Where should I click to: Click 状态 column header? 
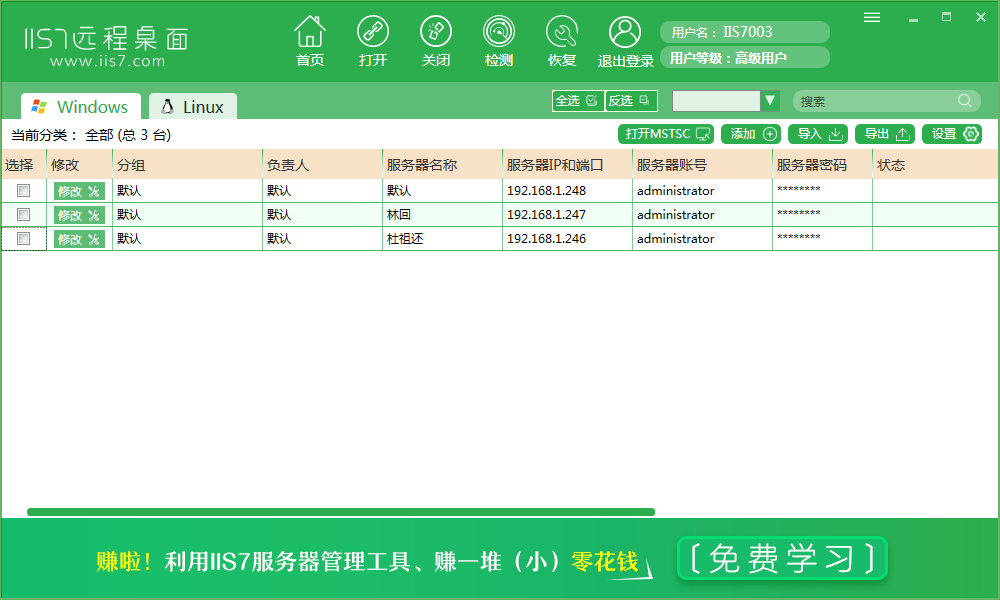pos(936,165)
